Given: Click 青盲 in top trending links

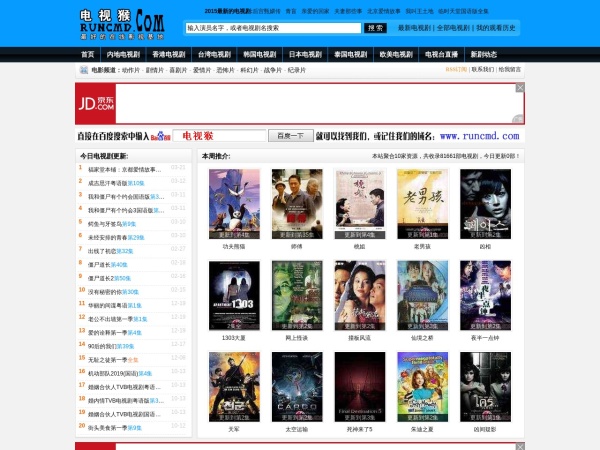Looking at the screenshot, I should (291, 11).
